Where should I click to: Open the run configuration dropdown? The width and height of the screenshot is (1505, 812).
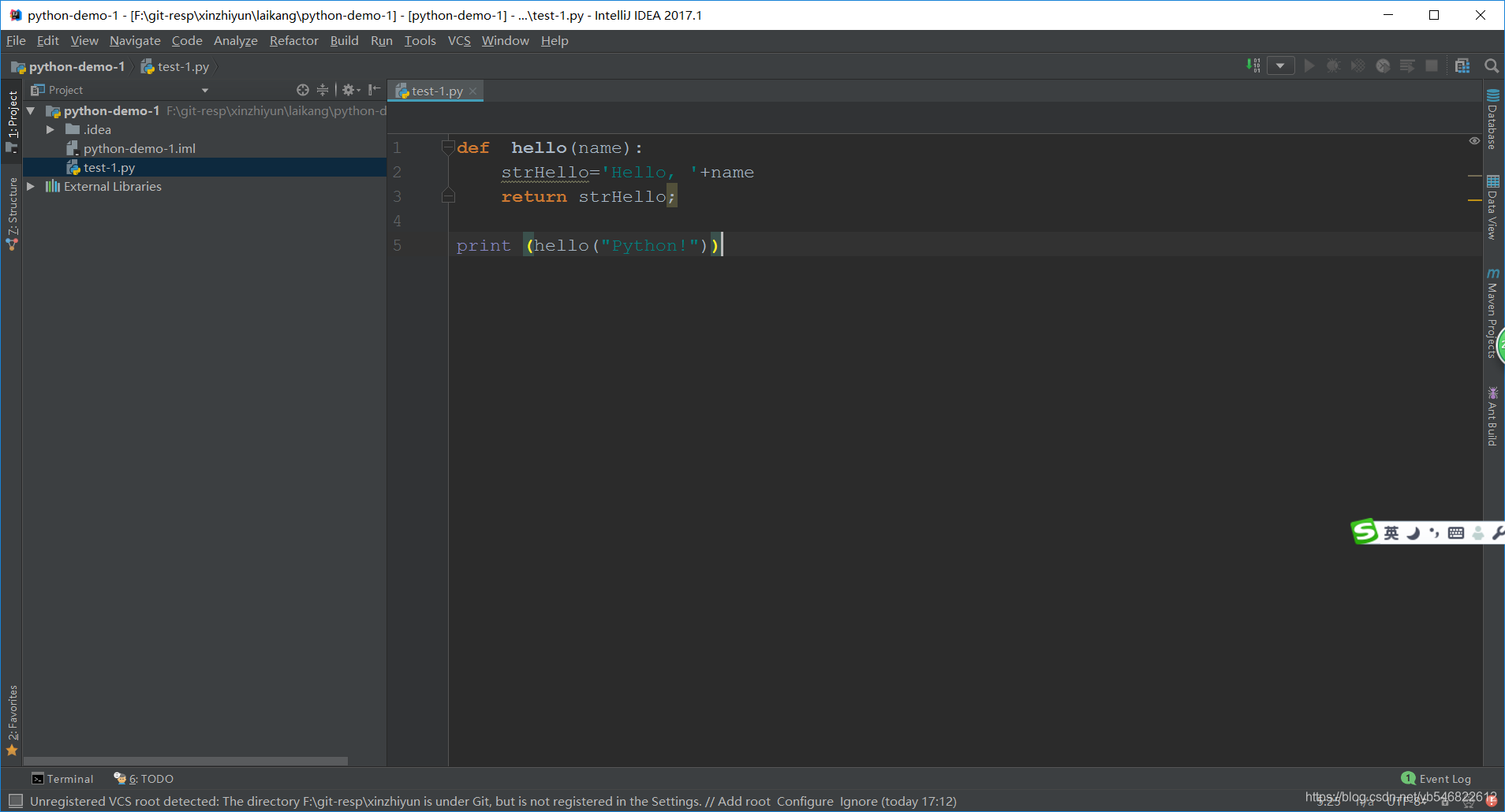click(x=1280, y=65)
